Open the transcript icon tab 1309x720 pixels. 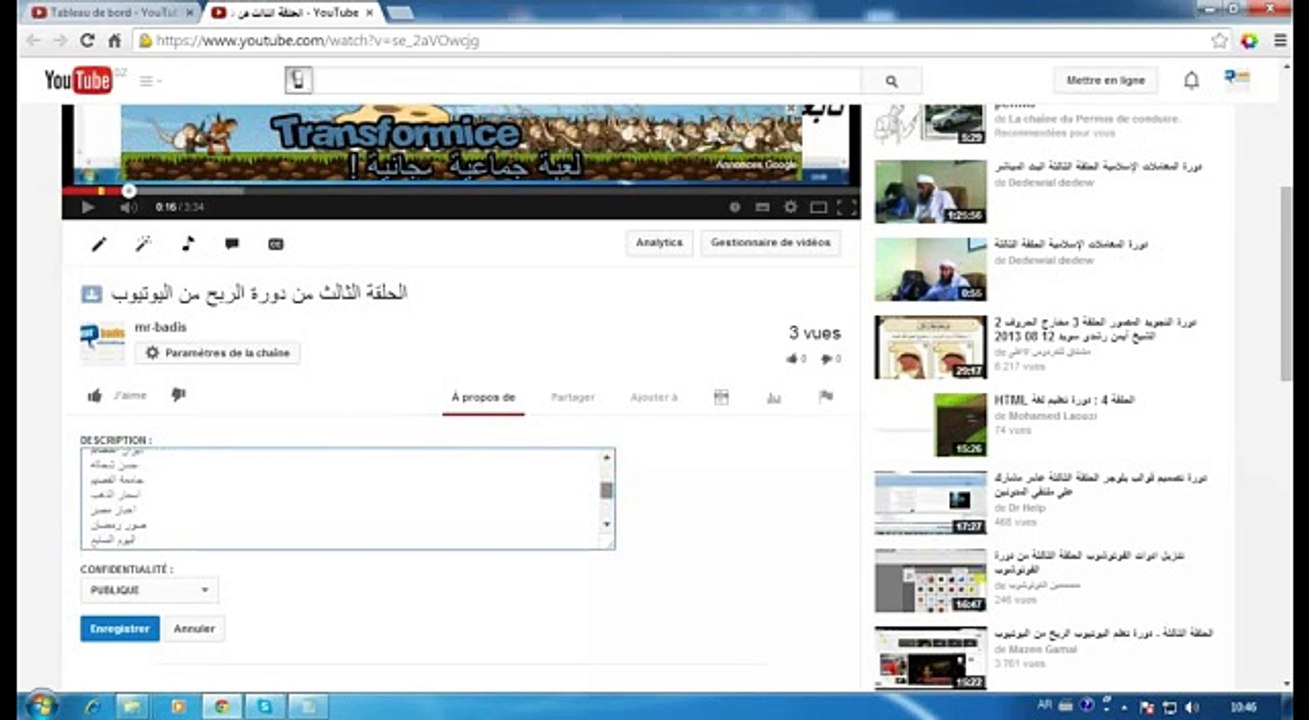click(721, 397)
